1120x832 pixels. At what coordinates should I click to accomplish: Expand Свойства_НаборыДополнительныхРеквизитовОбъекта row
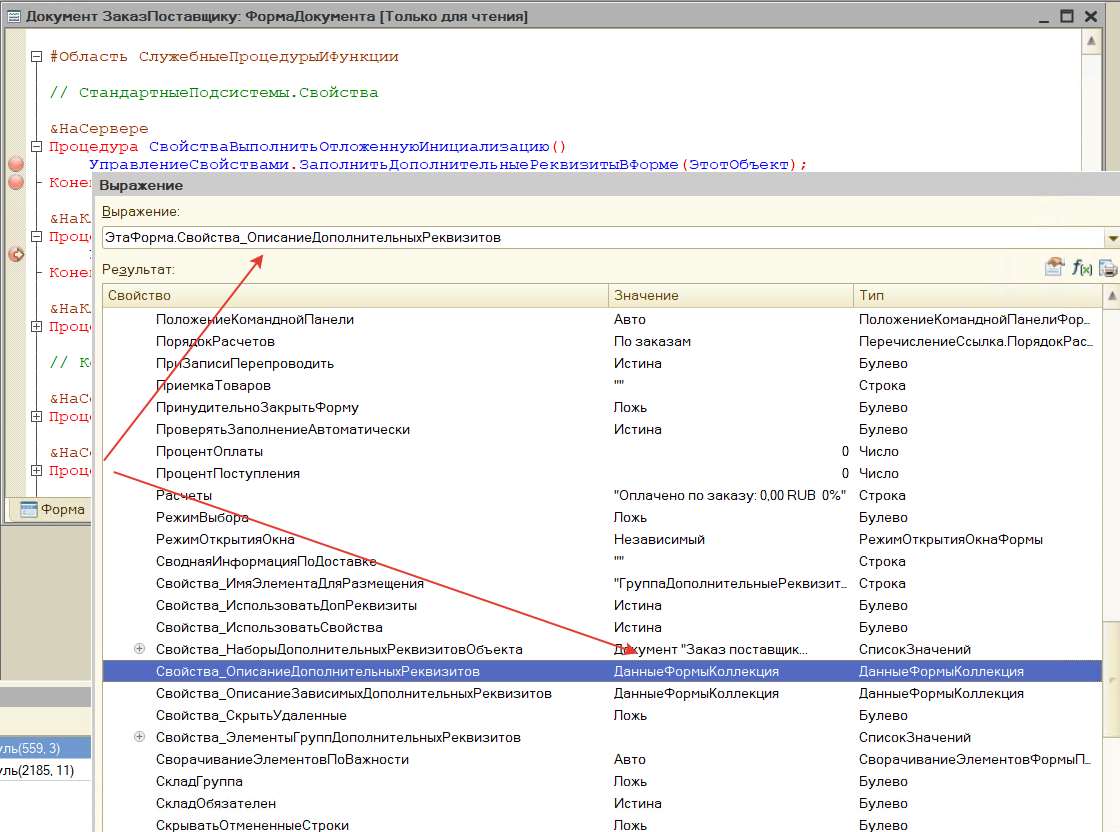pyautogui.click(x=139, y=648)
